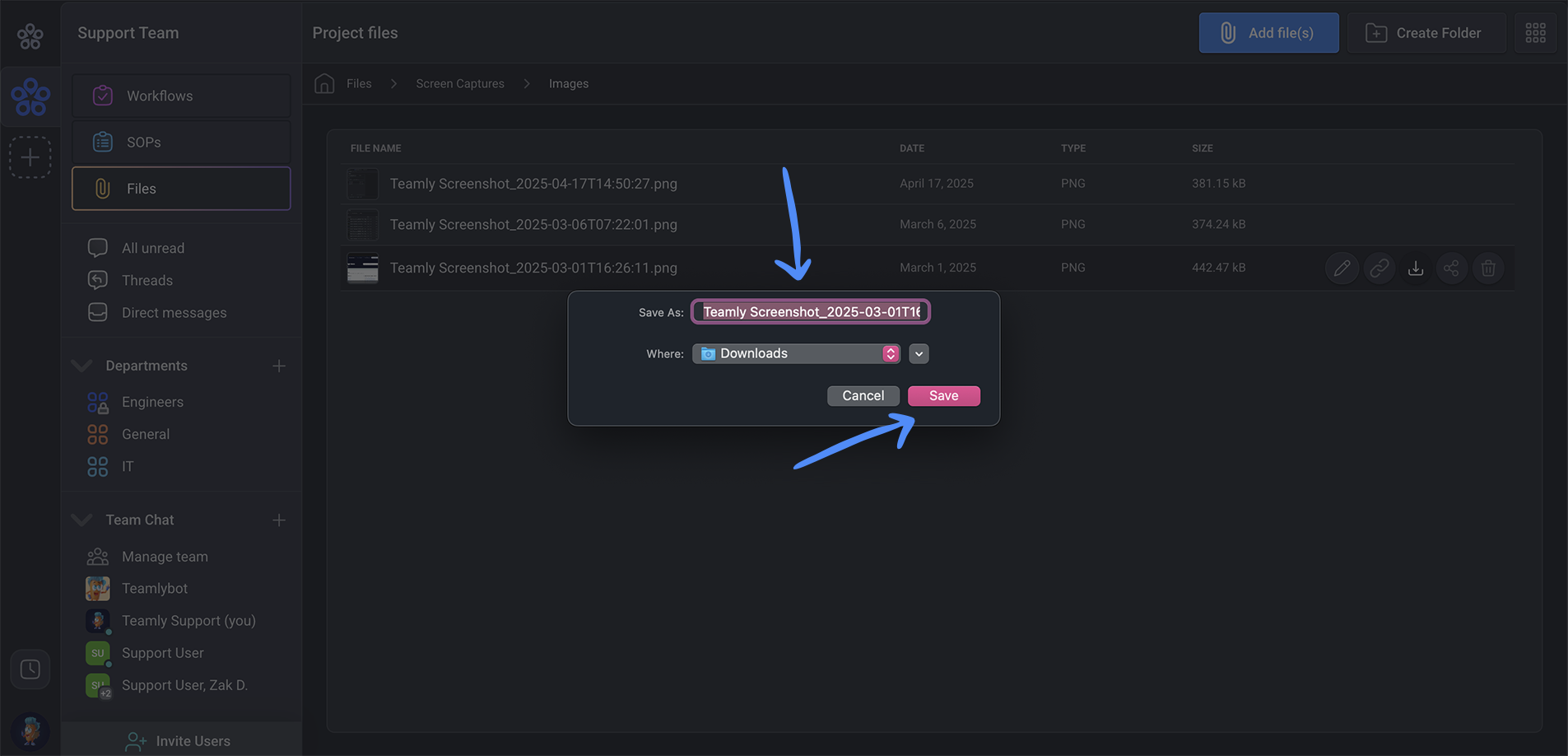Select file Teamly Screenshot_2025-03-06T07:22:01.png

[533, 225]
